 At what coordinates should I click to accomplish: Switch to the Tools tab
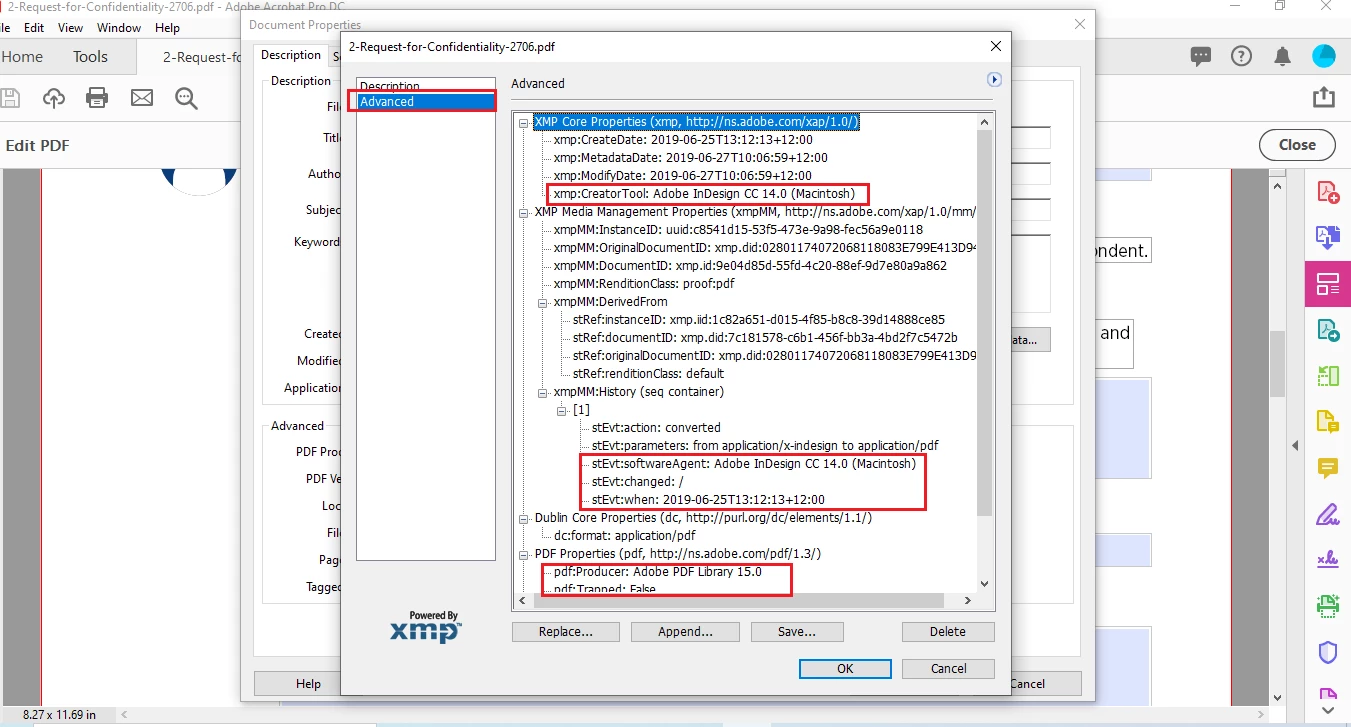(x=90, y=57)
